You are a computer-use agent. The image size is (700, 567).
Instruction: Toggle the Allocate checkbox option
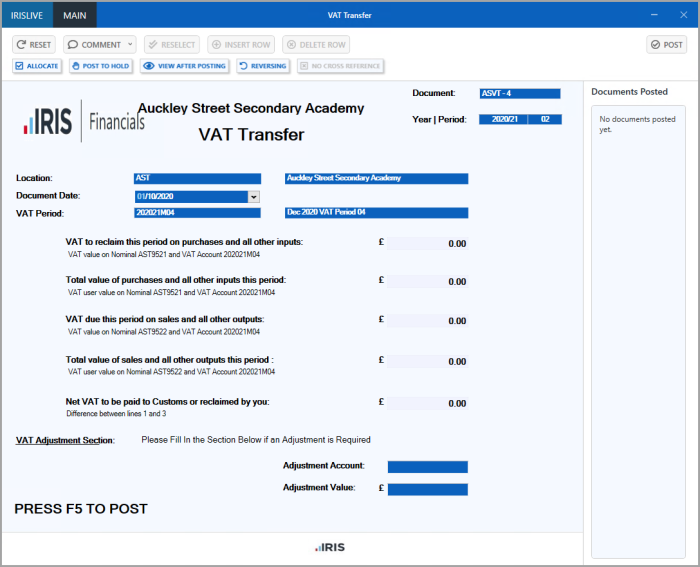[x=37, y=66]
